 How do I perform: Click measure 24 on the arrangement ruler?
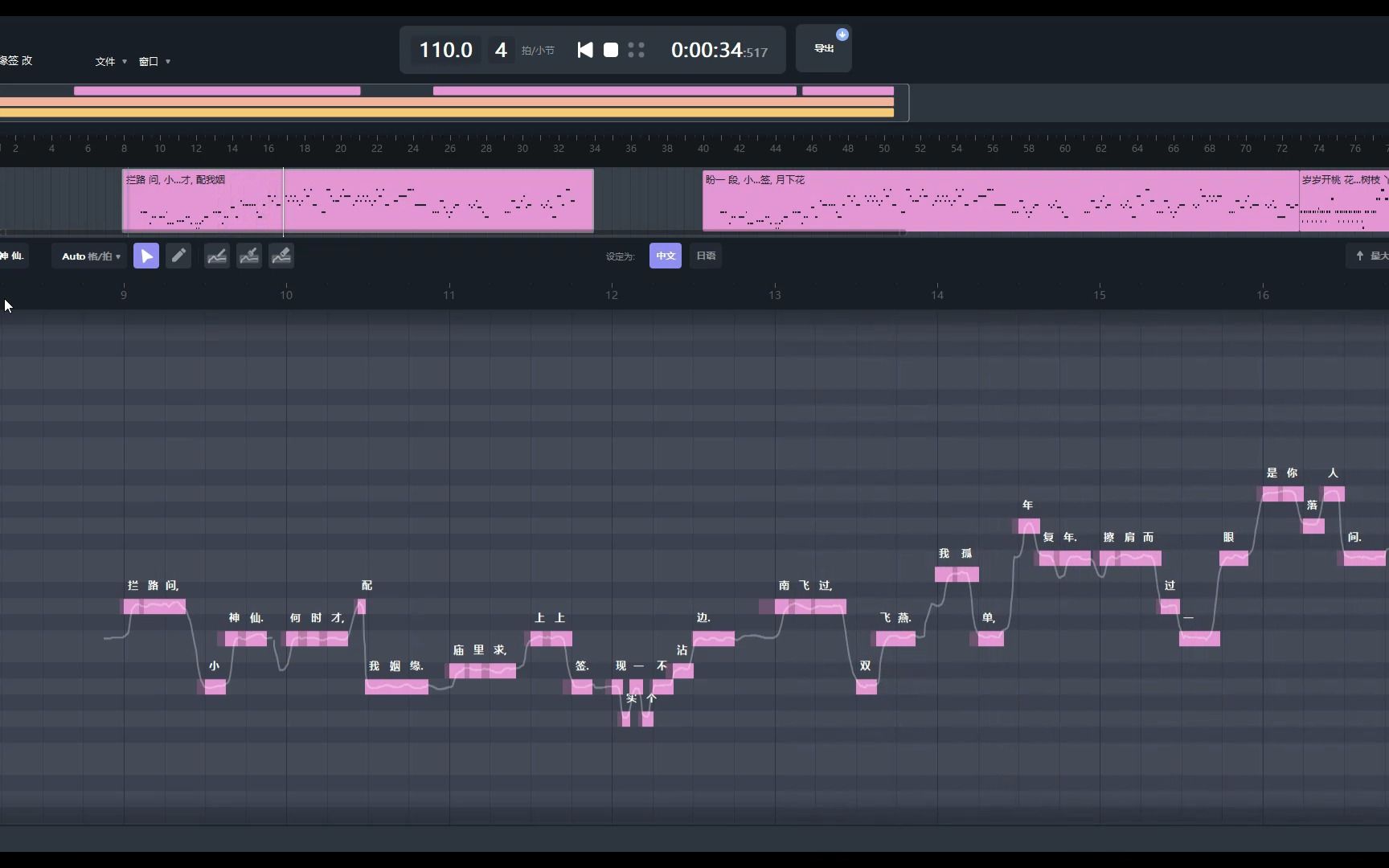click(x=413, y=148)
